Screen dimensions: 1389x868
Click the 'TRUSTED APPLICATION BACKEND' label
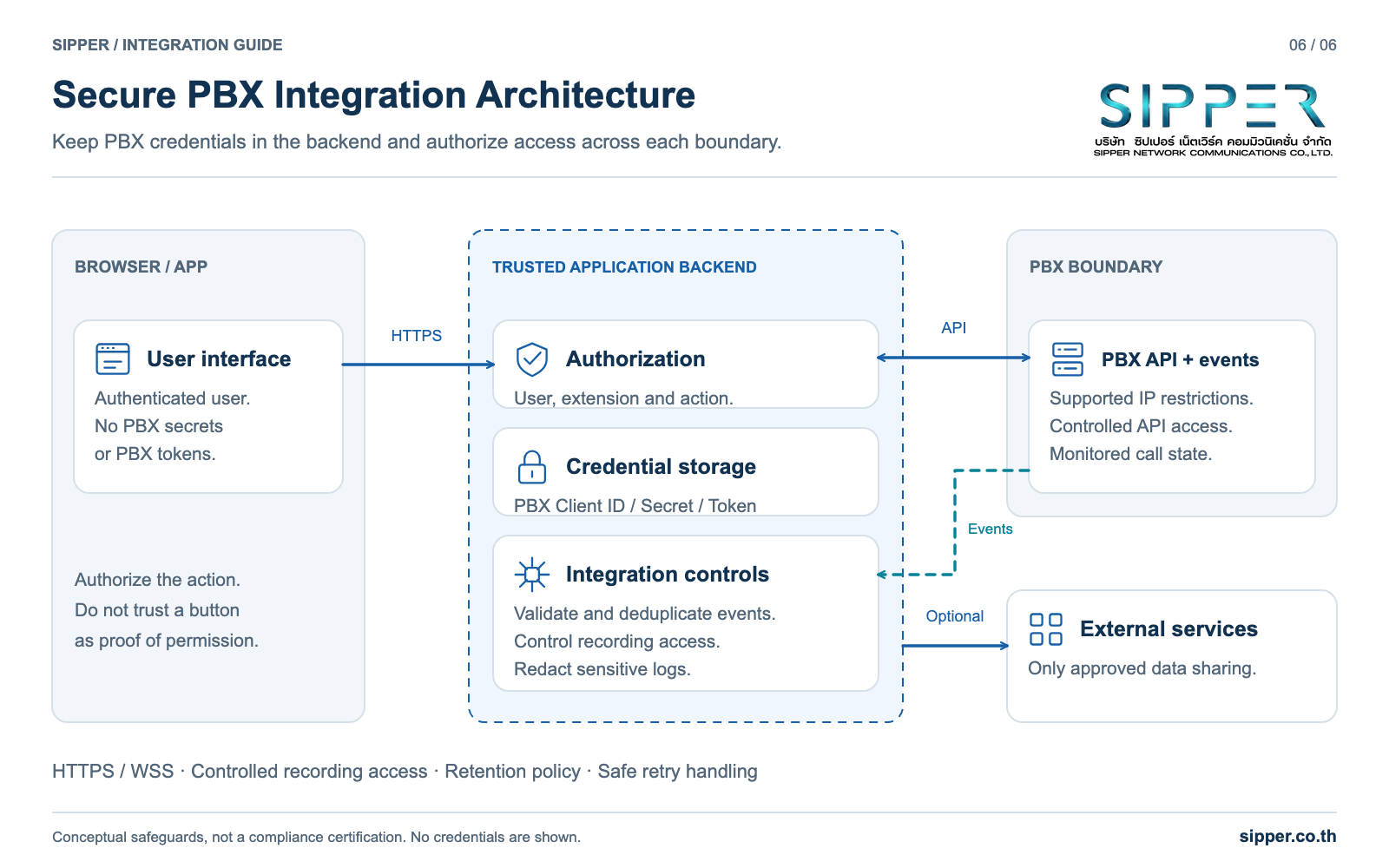point(624,267)
